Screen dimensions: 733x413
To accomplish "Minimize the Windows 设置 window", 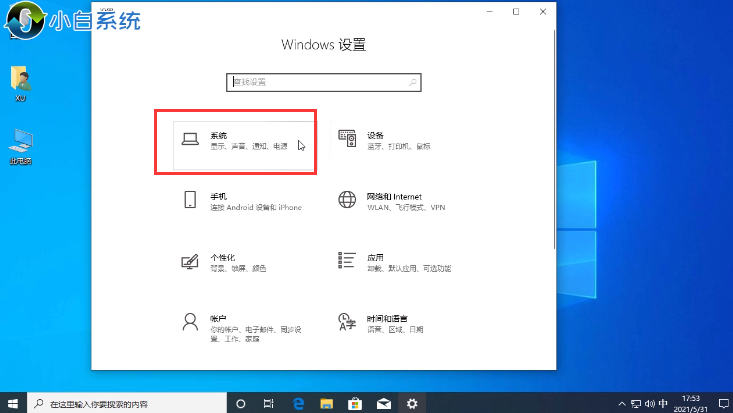I will click(489, 12).
